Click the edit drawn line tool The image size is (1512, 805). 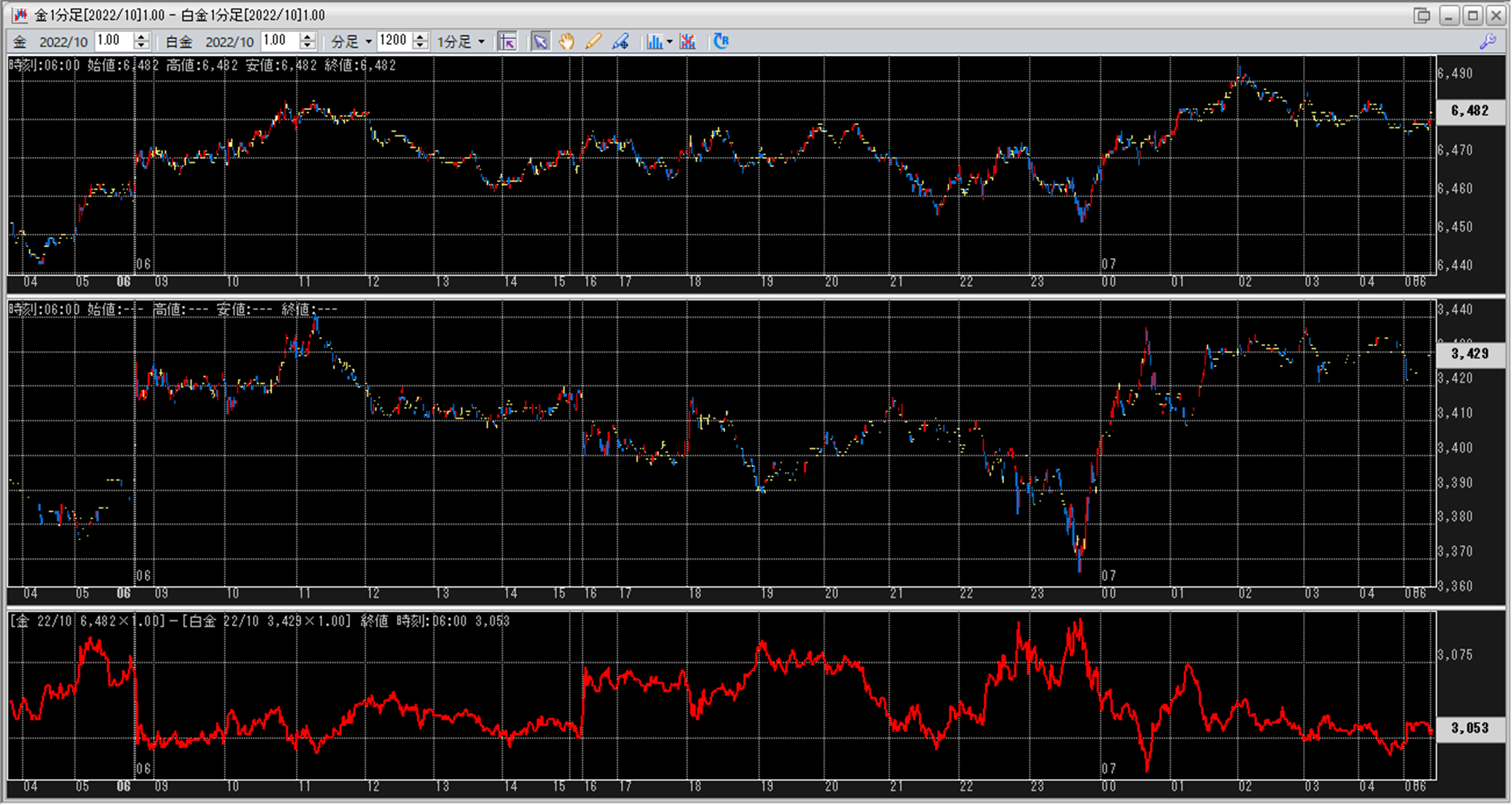[x=620, y=42]
